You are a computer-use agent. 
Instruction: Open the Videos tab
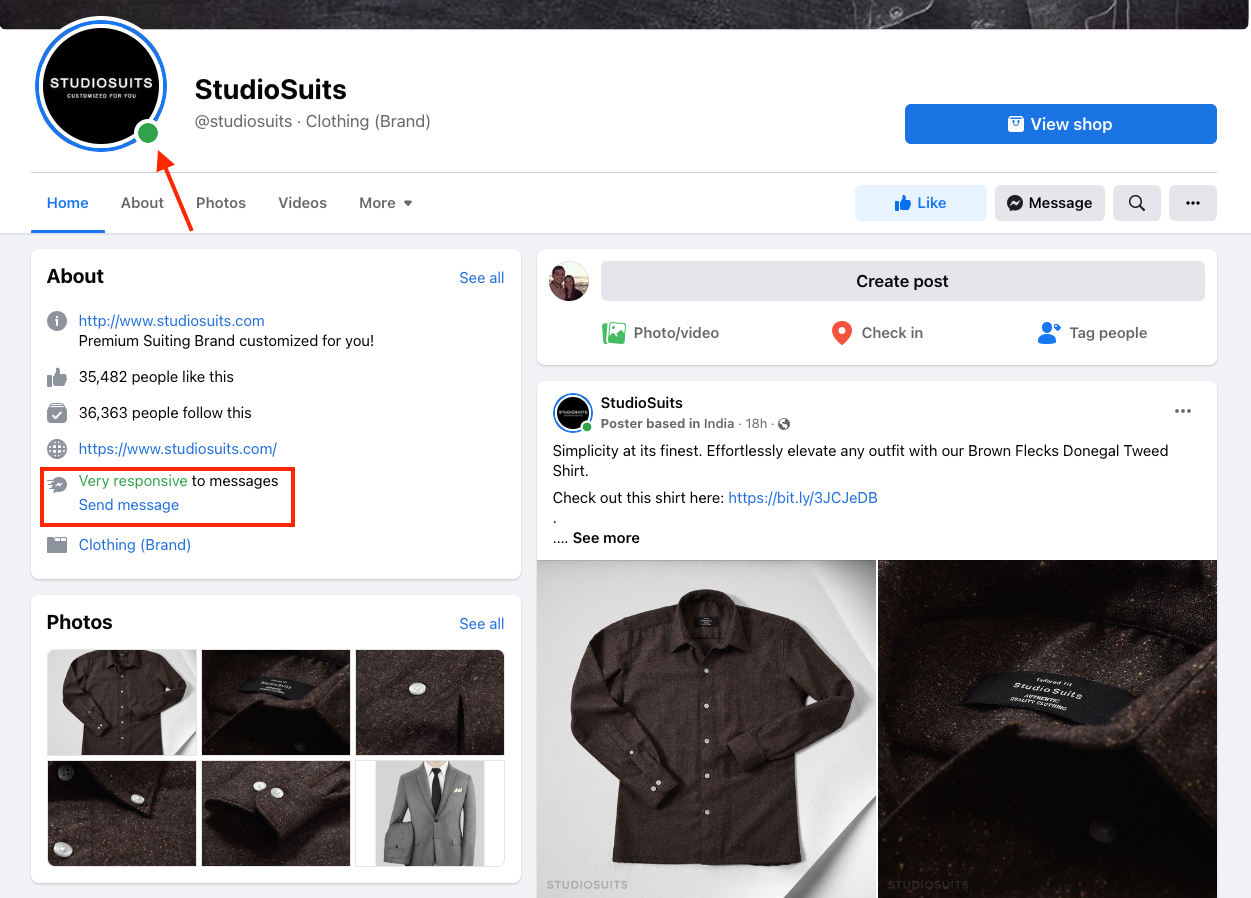[303, 203]
